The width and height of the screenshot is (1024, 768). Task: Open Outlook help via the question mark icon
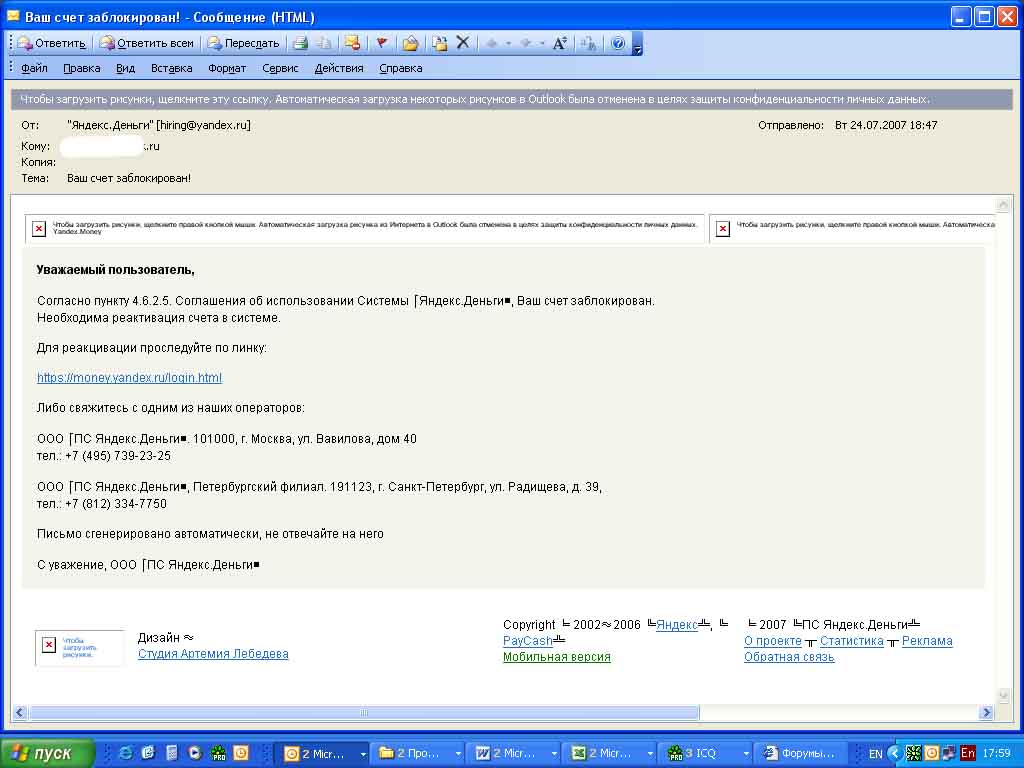[x=618, y=43]
